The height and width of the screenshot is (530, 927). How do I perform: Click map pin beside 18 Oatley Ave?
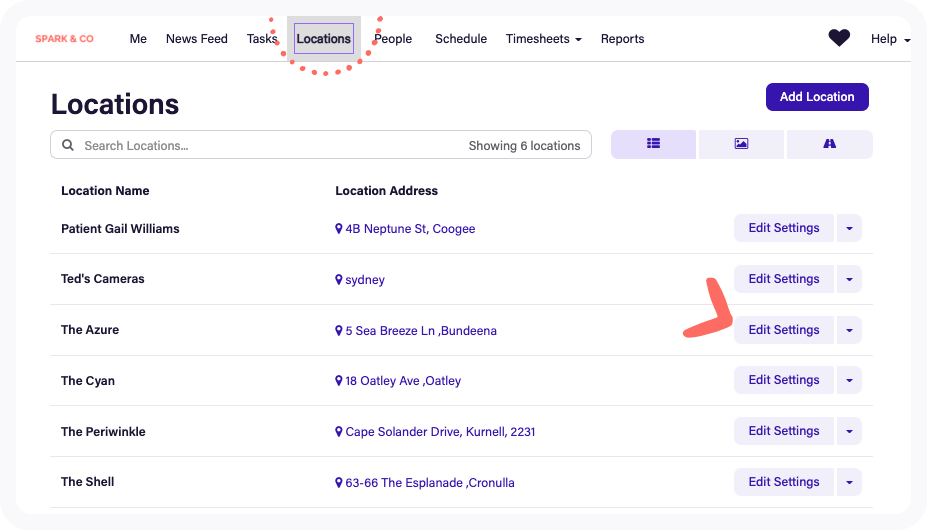pos(339,381)
